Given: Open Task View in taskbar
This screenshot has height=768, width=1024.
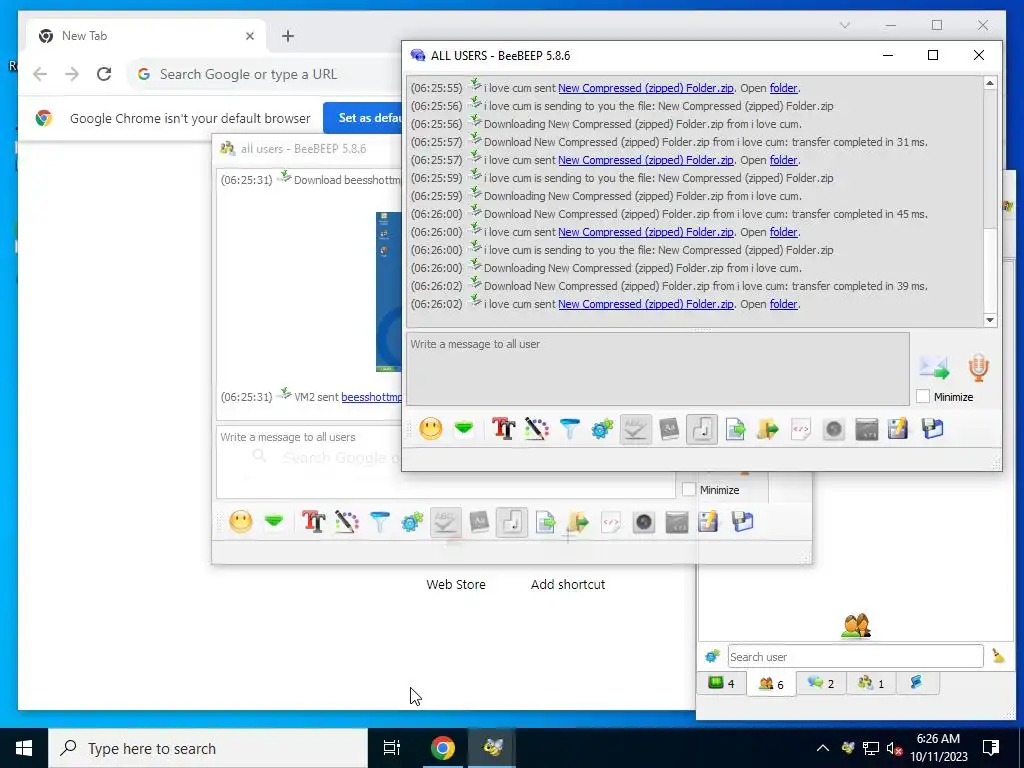Looking at the screenshot, I should point(392,748).
